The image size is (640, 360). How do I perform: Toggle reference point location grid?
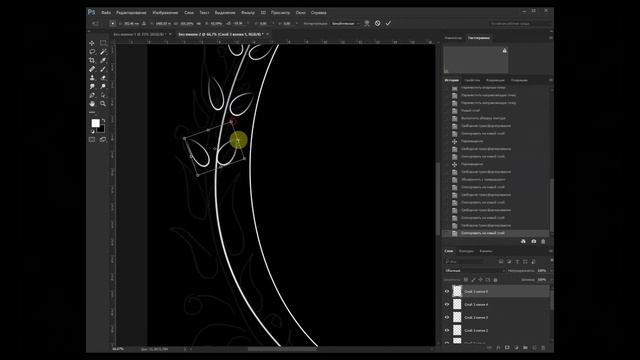[x=113, y=24]
